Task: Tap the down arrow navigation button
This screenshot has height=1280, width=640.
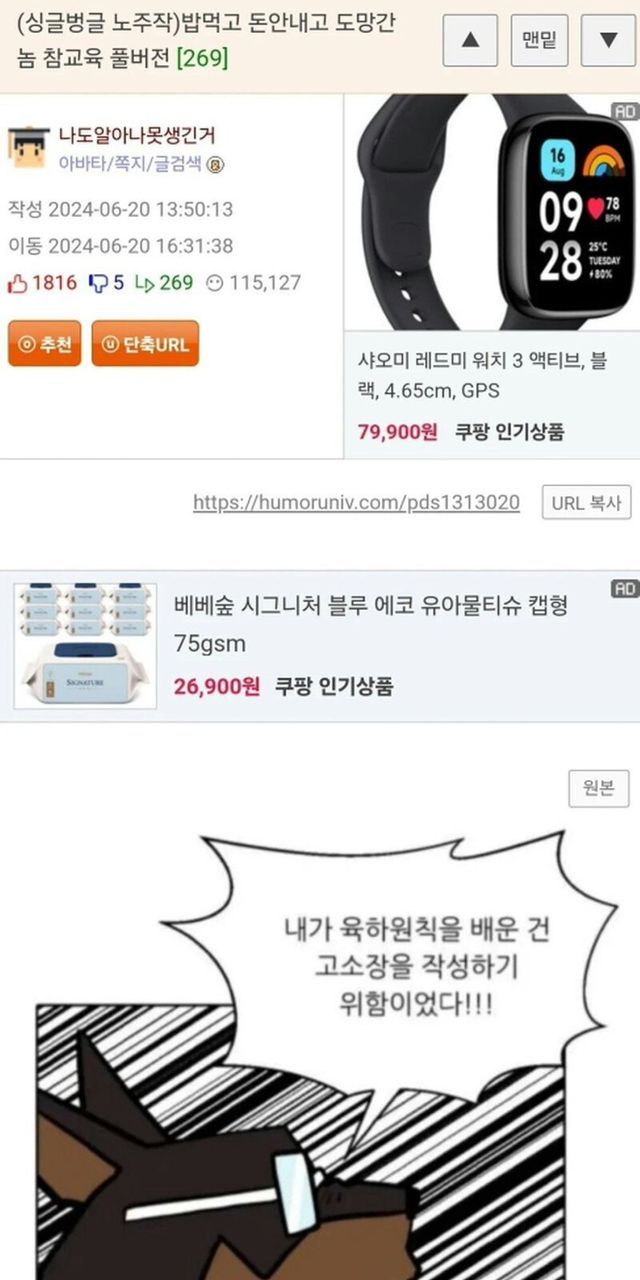Action: [x=608, y=40]
